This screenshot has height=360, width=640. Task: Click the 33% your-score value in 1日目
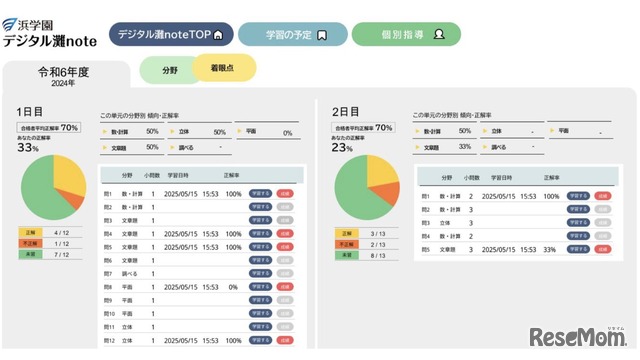(28, 147)
